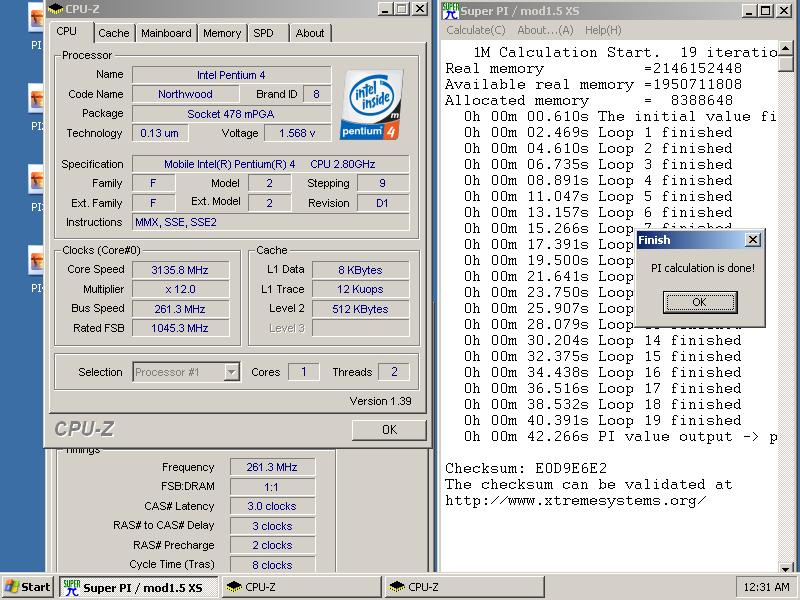This screenshot has width=800, height=600.
Task: Click the Stepping value 9
Action: 383,183
